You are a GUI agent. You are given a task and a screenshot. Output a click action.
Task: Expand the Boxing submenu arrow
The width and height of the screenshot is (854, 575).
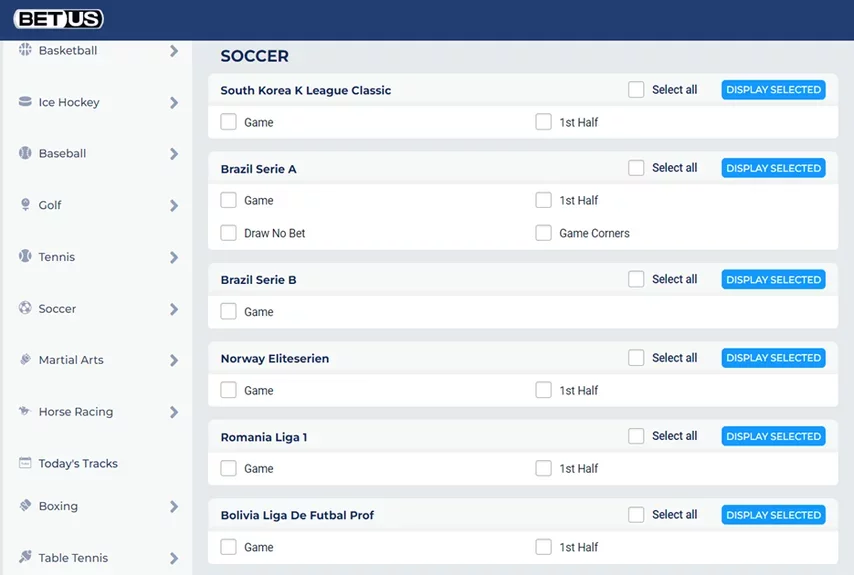coord(174,506)
